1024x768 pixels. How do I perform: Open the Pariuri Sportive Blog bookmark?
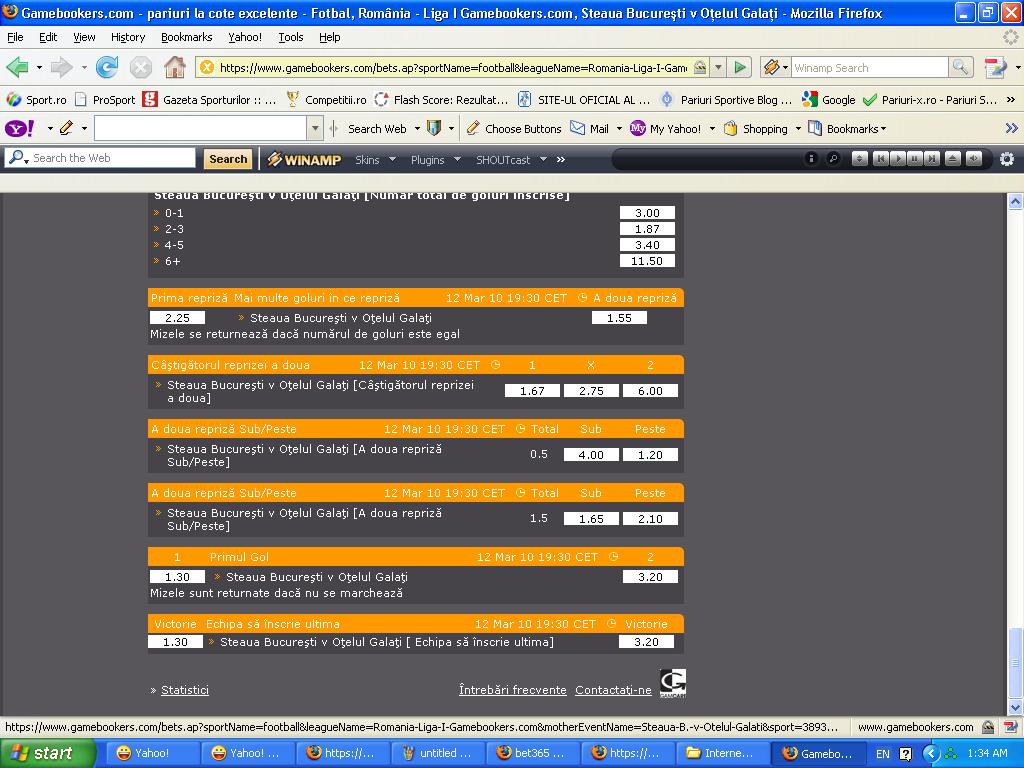(726, 100)
